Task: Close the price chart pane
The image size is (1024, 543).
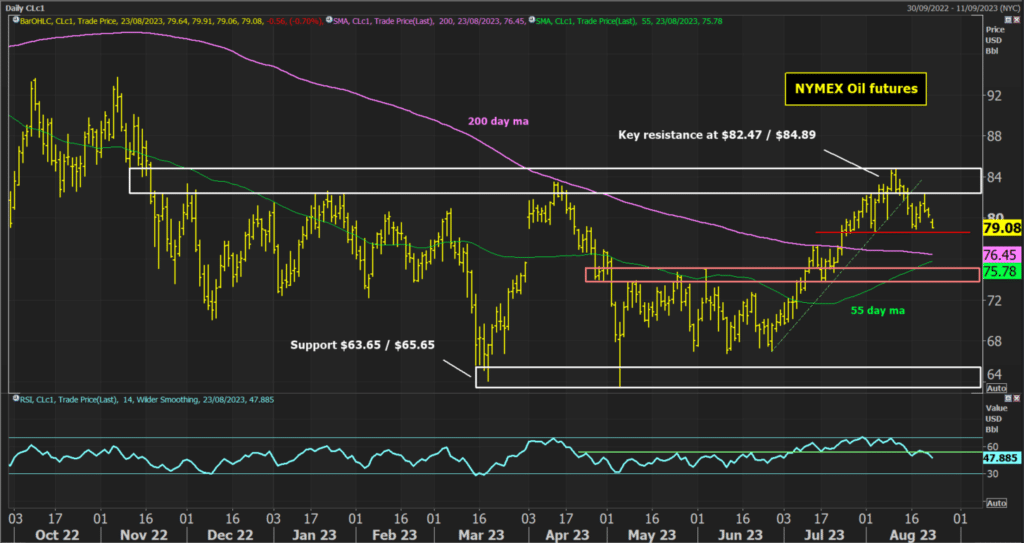Action: tap(1016, 21)
